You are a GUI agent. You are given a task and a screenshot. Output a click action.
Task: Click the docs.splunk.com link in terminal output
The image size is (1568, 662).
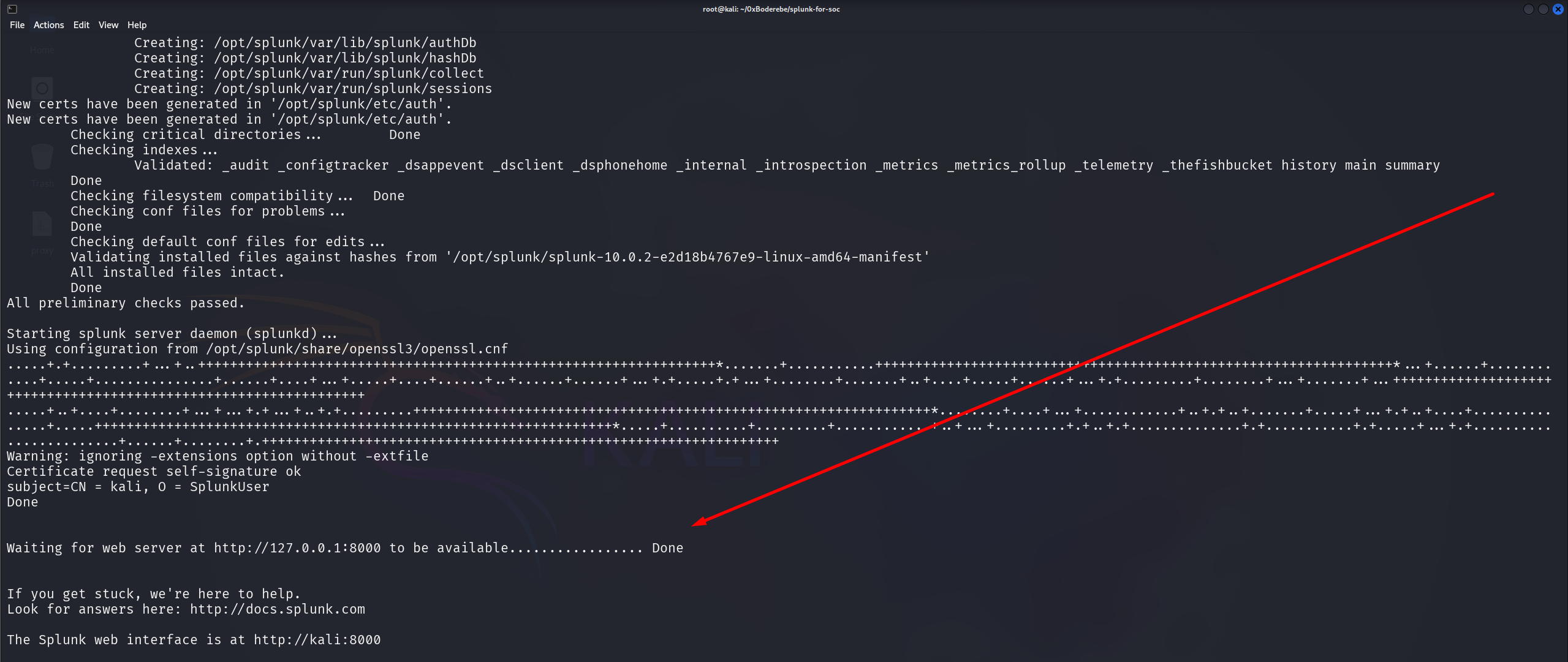(277, 609)
